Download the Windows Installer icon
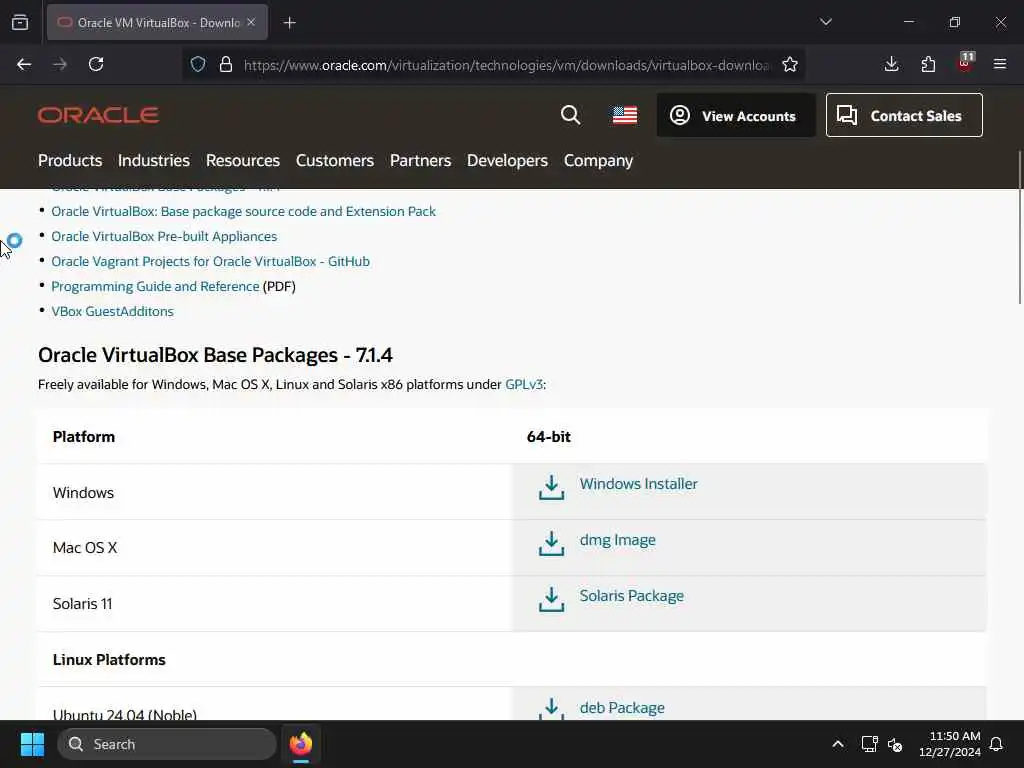1024x768 pixels. [x=552, y=487]
